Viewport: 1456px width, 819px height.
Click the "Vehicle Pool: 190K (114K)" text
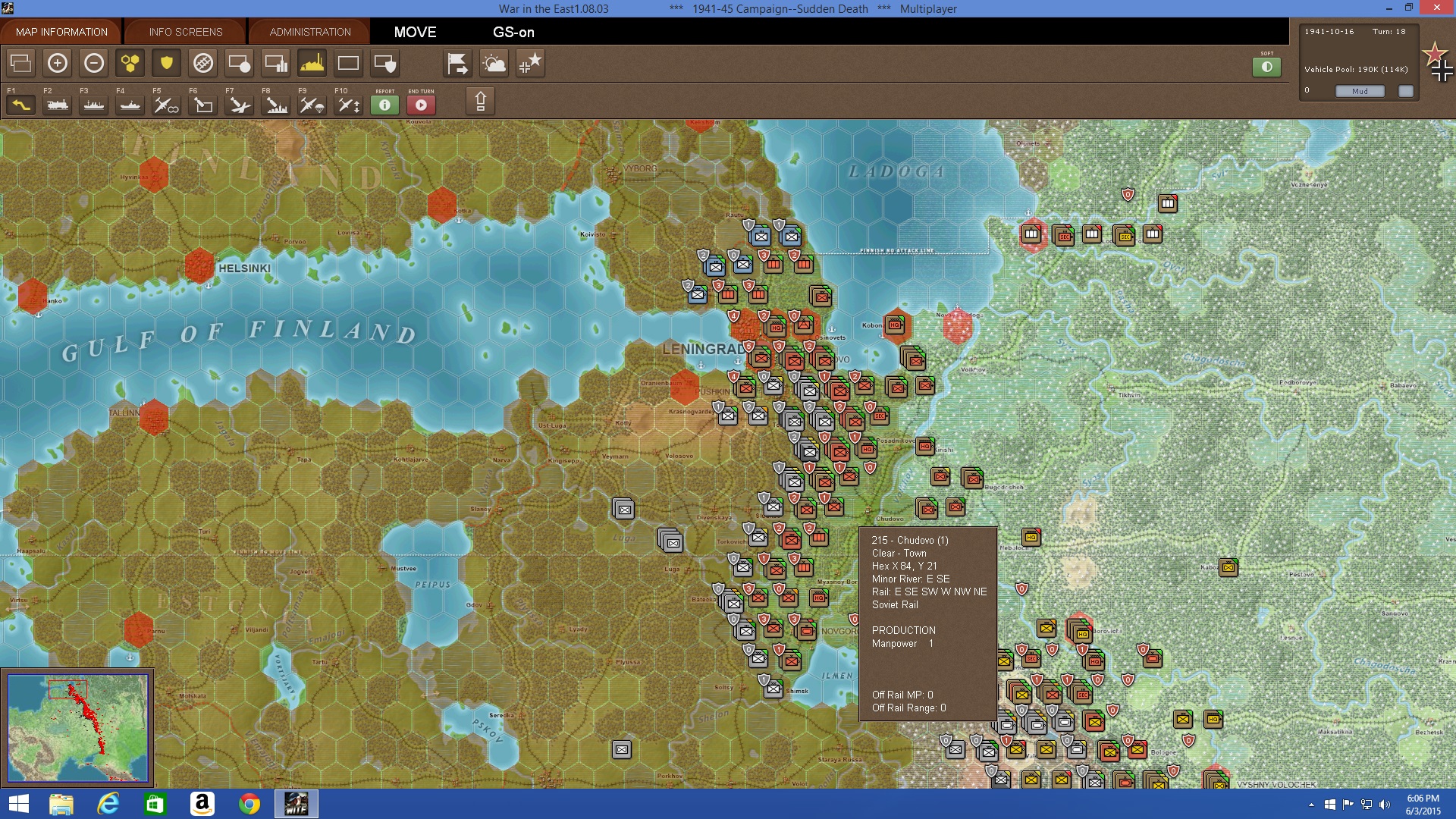1356,69
